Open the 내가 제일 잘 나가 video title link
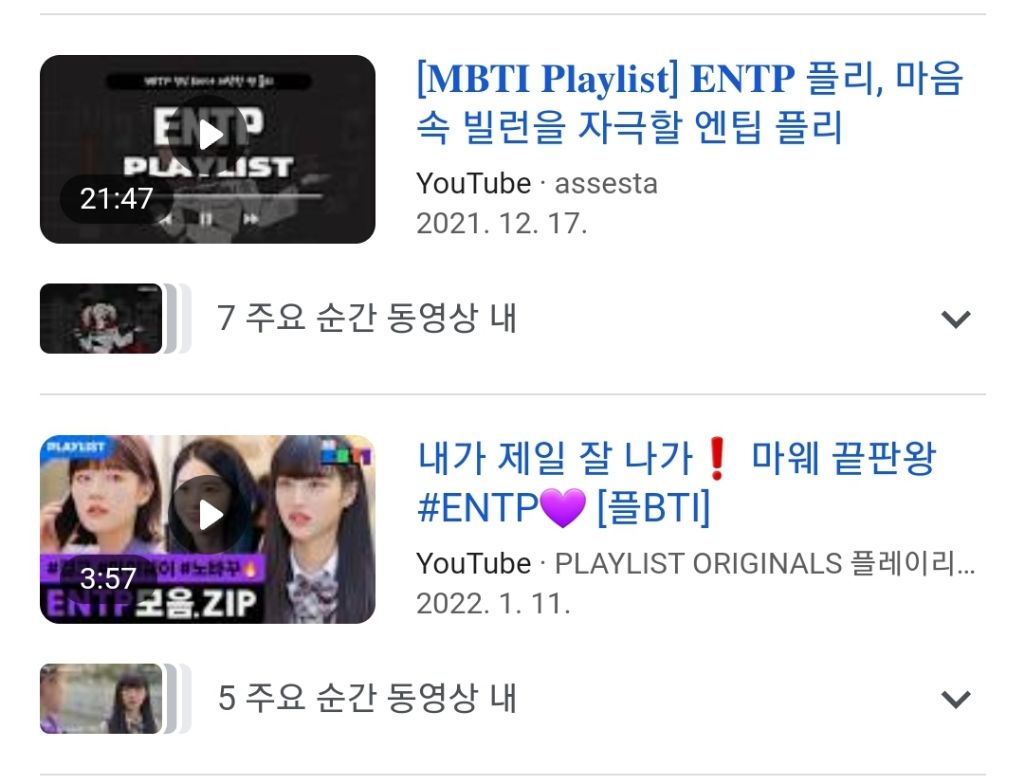The width and height of the screenshot is (1024, 784). 677,482
